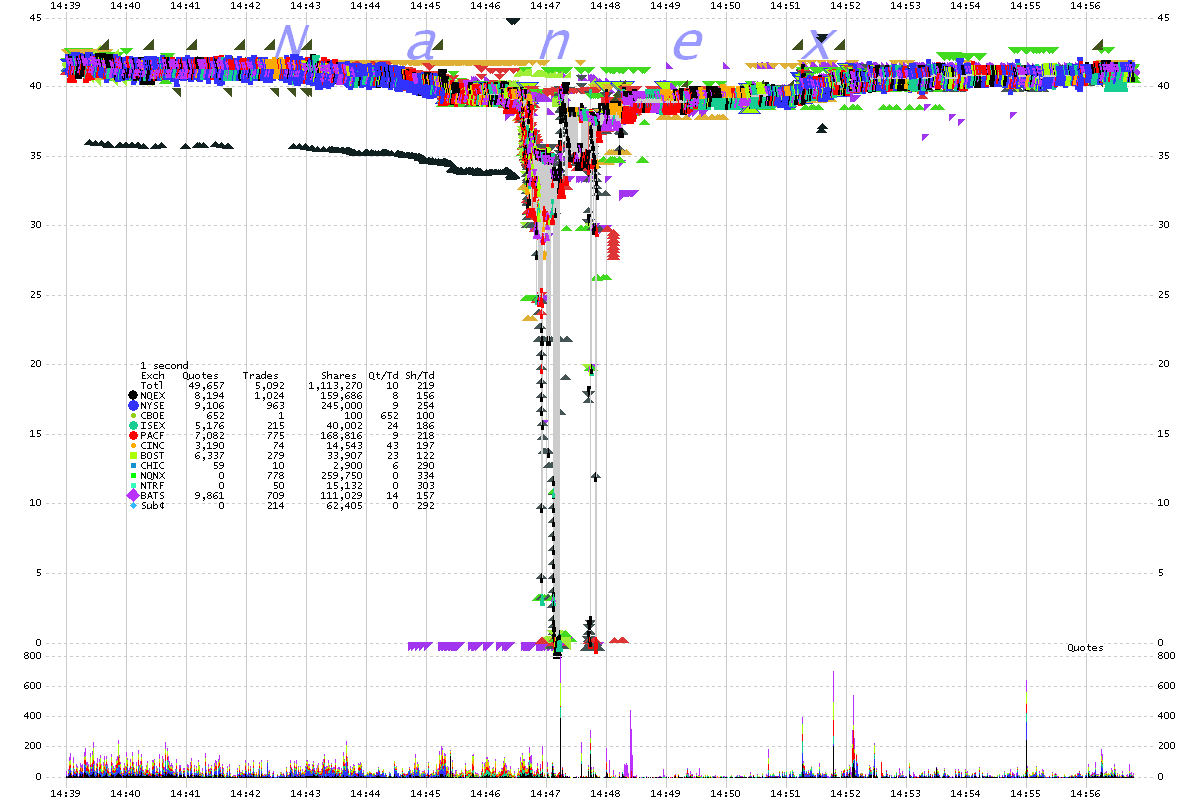
Task: Select the green BOST legend square
Action: tap(133, 456)
